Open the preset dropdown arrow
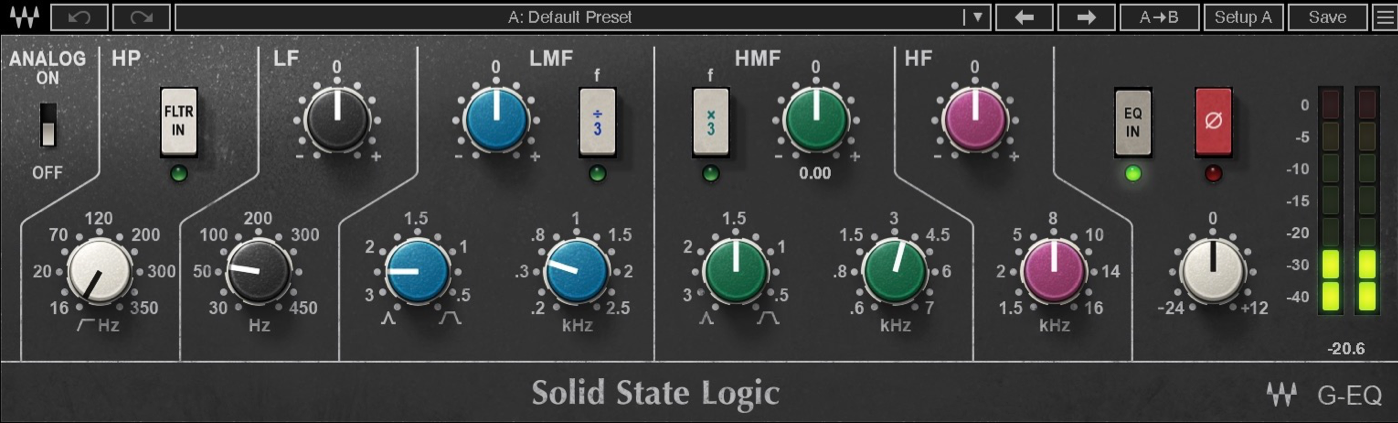 click(977, 17)
